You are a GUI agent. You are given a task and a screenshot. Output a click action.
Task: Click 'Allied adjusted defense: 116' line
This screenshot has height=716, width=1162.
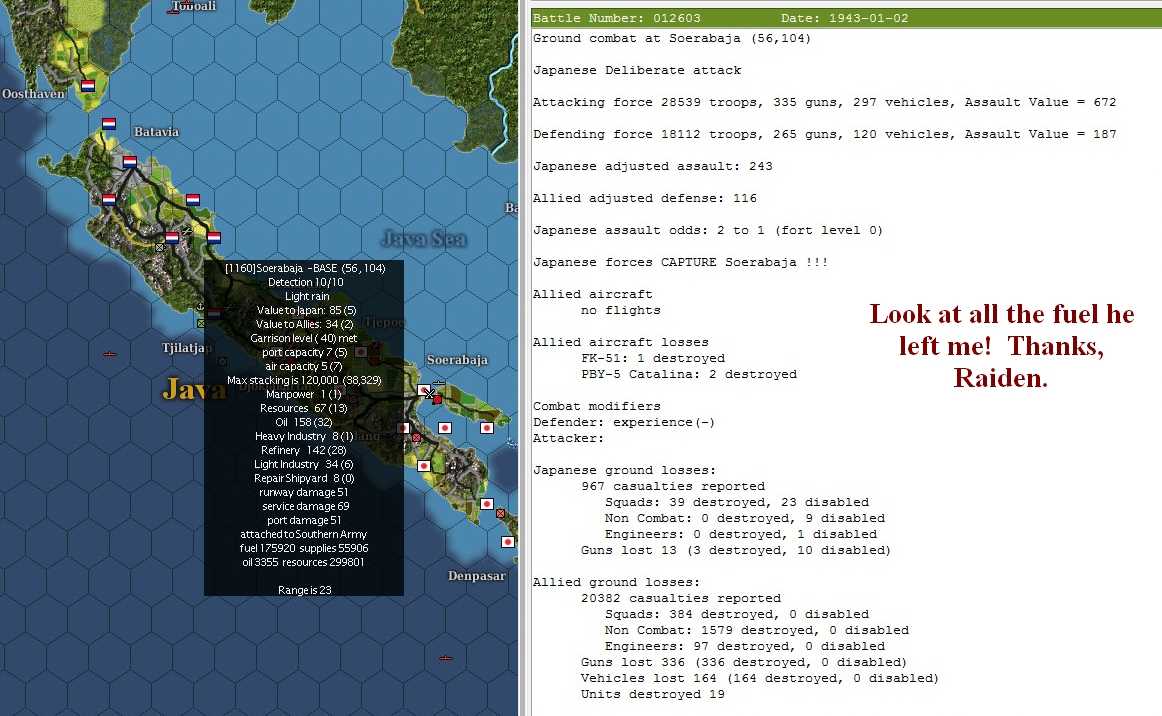(x=645, y=198)
